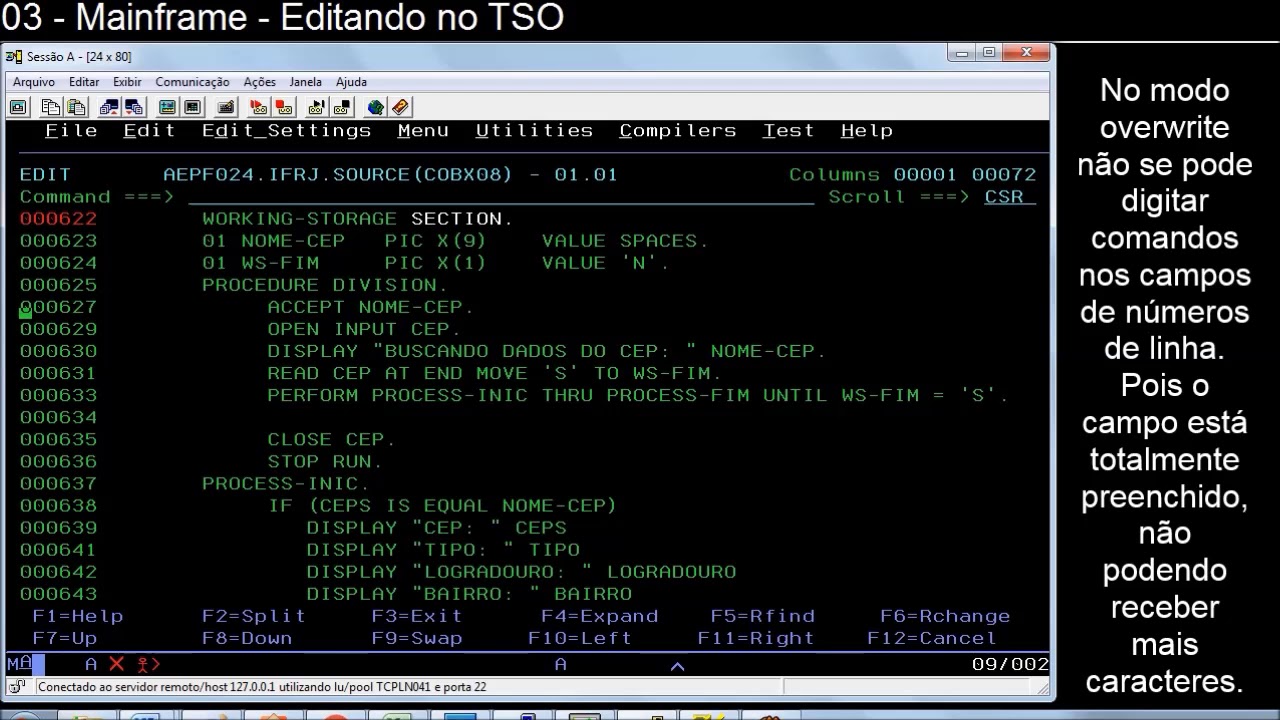Select ISPF Compilers action bar item

(678, 131)
